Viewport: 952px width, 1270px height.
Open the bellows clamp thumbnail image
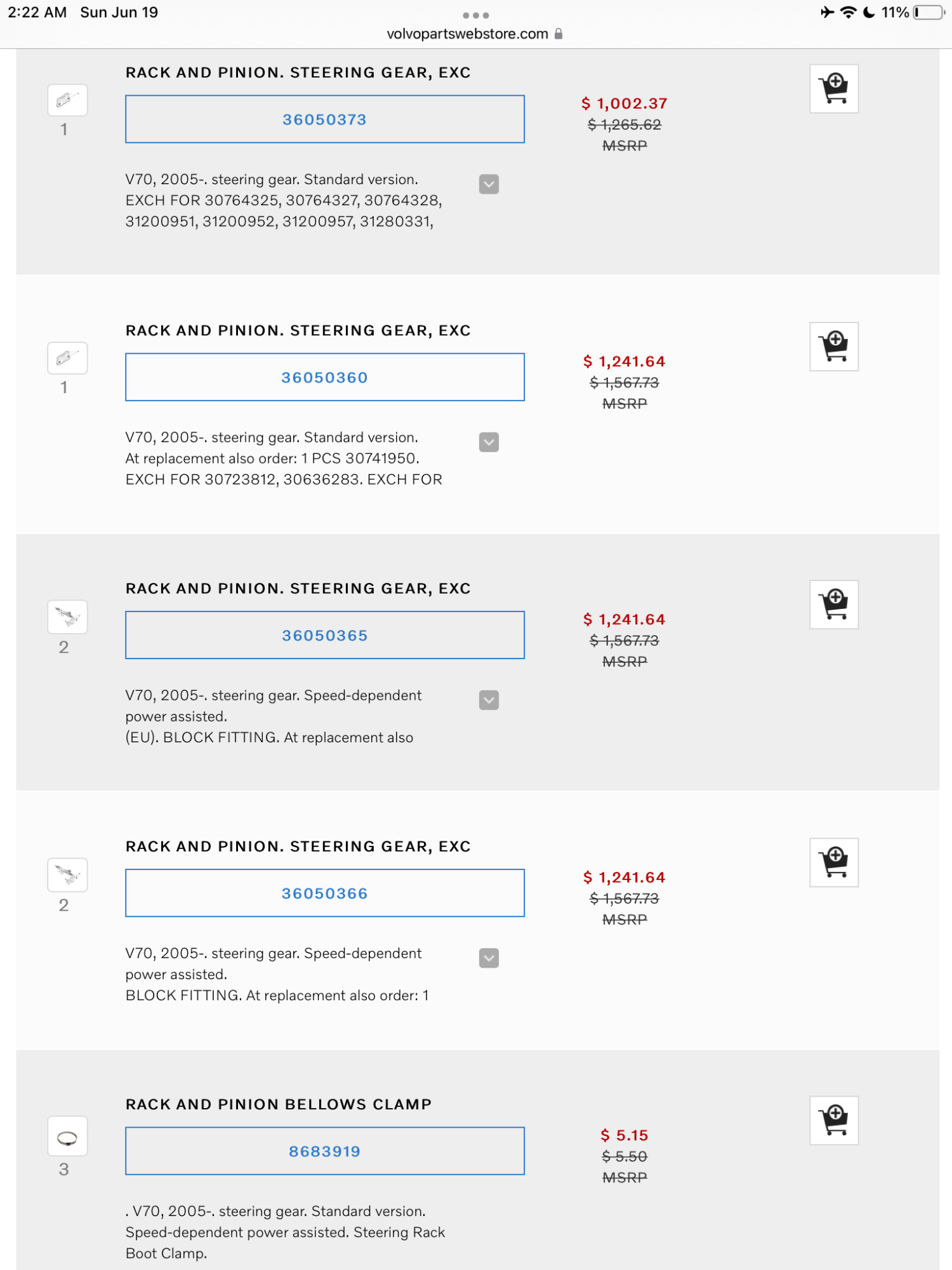(x=67, y=1135)
